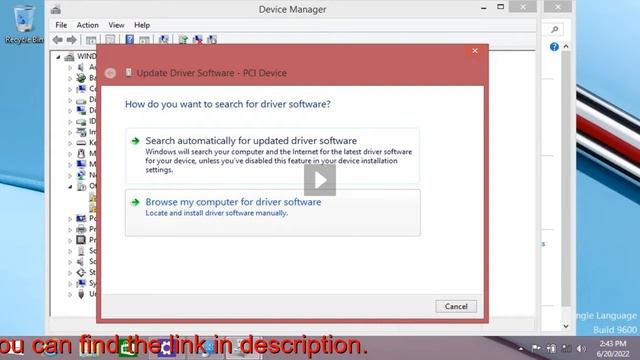Show hidden icons in the system tray
The height and width of the screenshot is (360, 640).
point(521,349)
